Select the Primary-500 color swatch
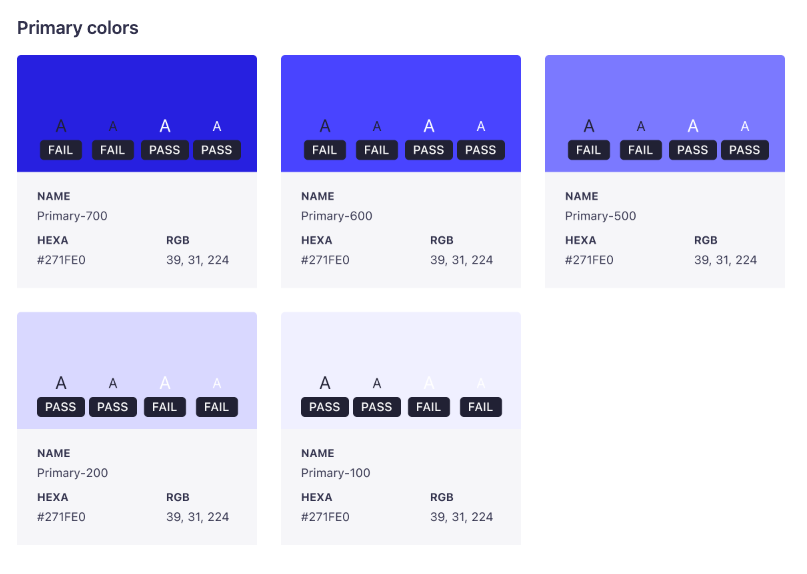Viewport: 807px width, 574px height. coord(665,113)
